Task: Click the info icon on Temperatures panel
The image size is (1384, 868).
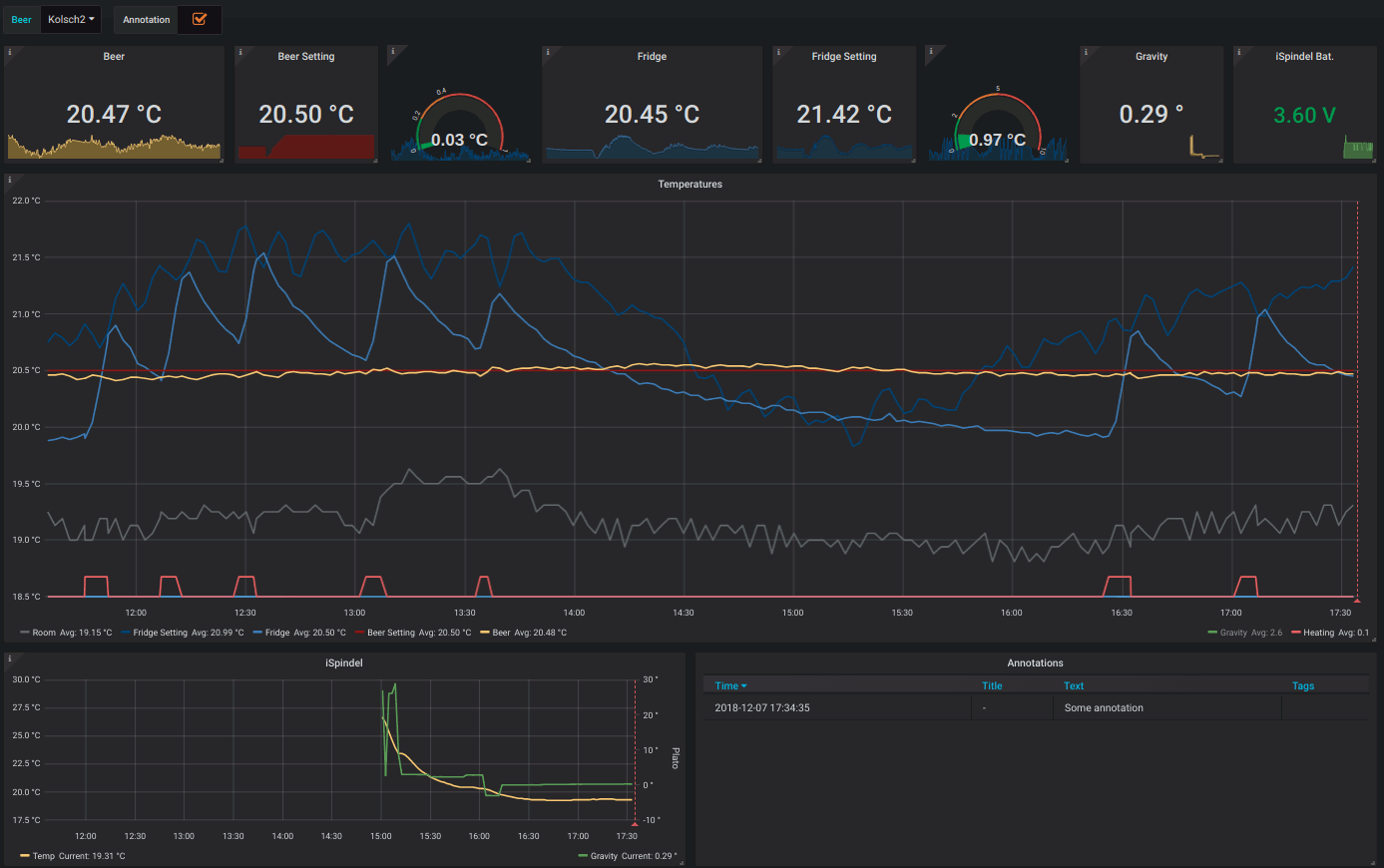Action: click(x=10, y=180)
